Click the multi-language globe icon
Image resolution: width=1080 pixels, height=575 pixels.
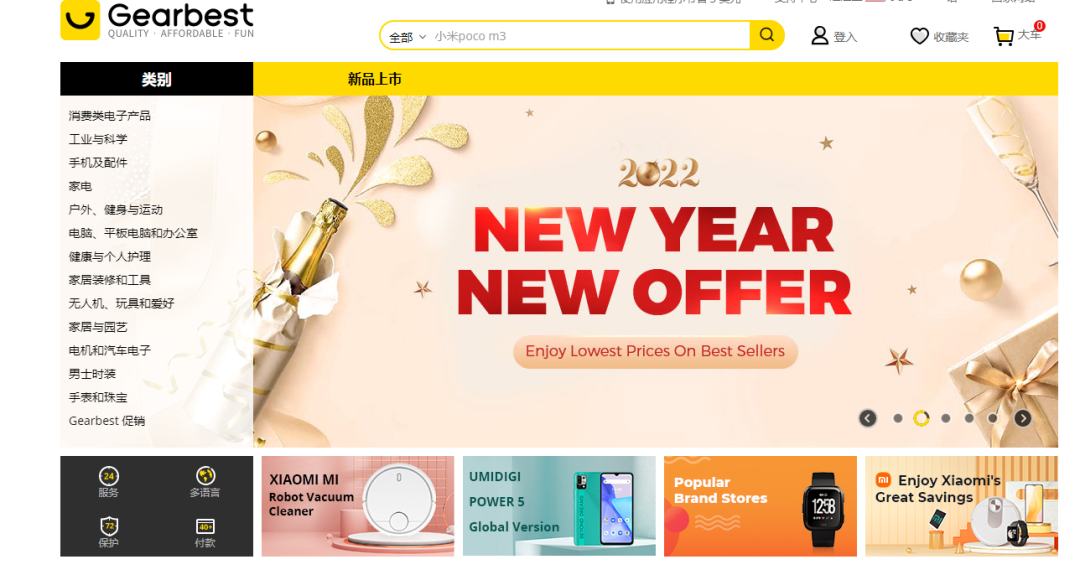pos(205,476)
